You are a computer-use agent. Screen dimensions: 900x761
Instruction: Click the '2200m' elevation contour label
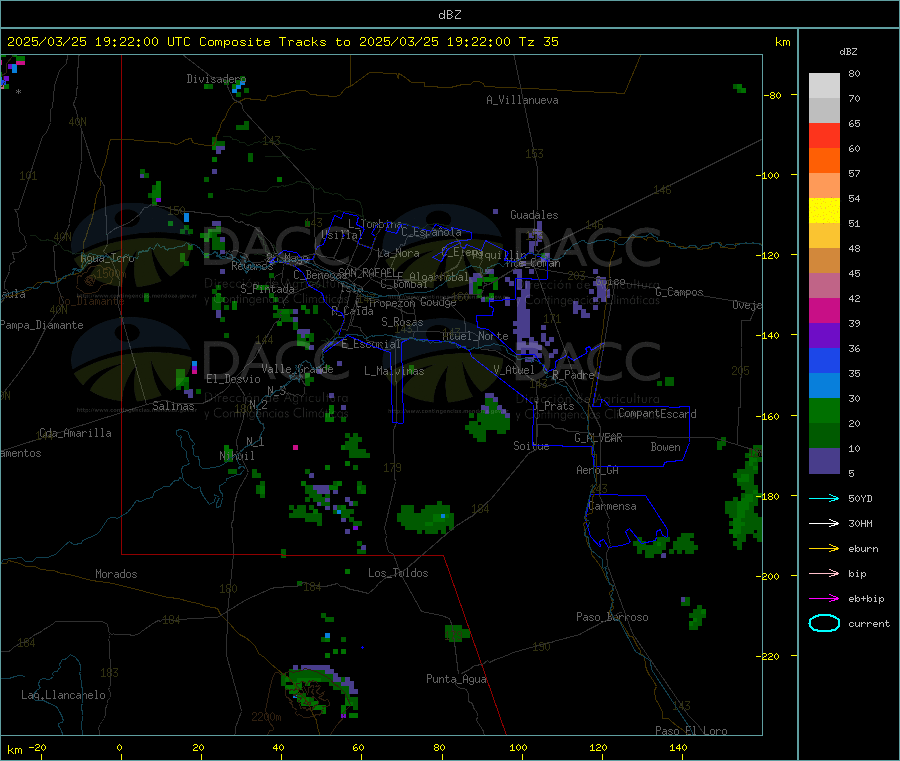(266, 717)
